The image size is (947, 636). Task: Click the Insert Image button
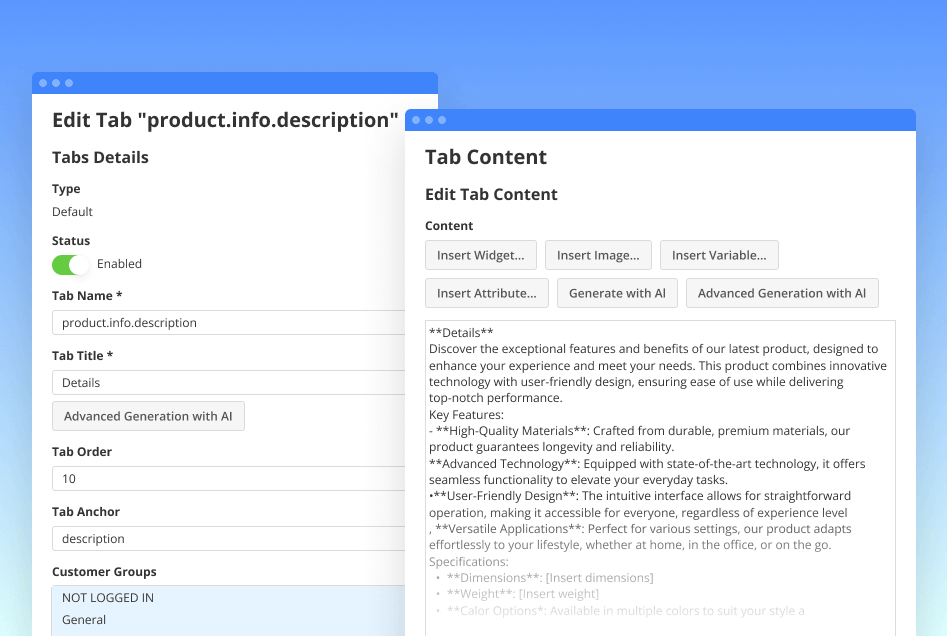[598, 255]
